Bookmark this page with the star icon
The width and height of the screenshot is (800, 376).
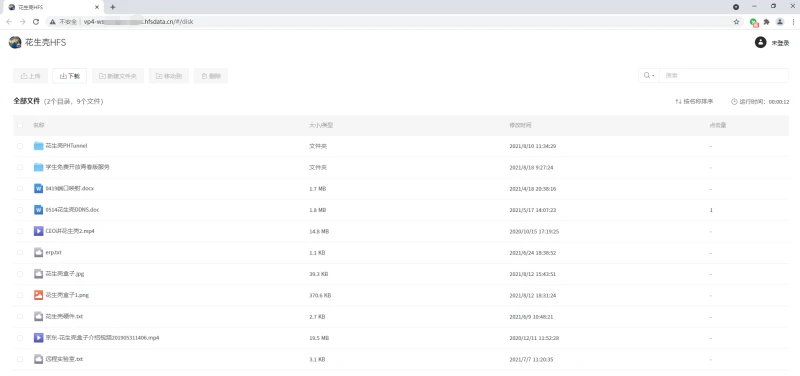[x=736, y=22]
